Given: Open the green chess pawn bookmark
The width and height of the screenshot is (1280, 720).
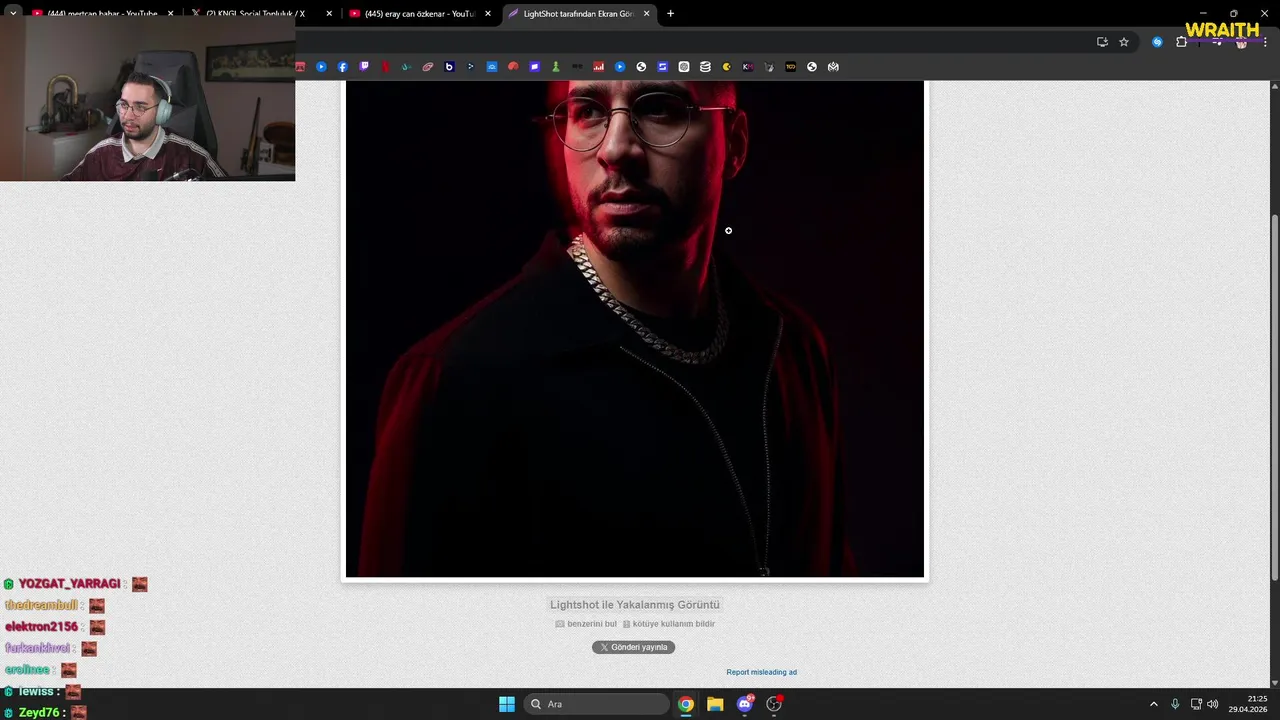Looking at the screenshot, I should pyautogui.click(x=555, y=67).
